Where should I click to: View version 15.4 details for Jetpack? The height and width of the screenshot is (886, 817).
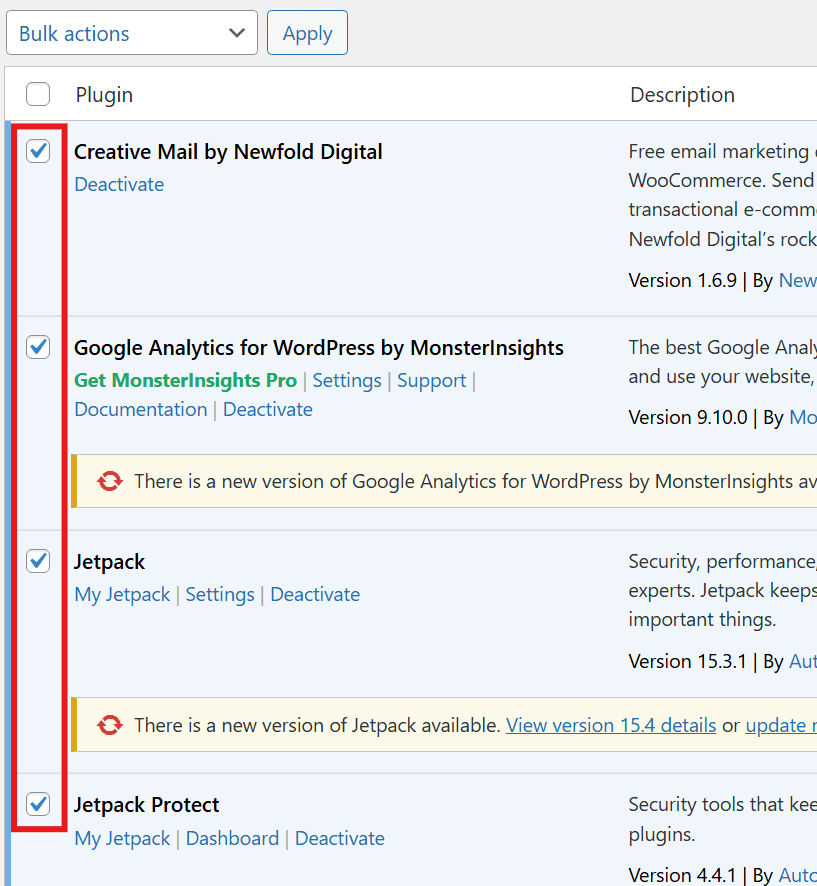(610, 725)
